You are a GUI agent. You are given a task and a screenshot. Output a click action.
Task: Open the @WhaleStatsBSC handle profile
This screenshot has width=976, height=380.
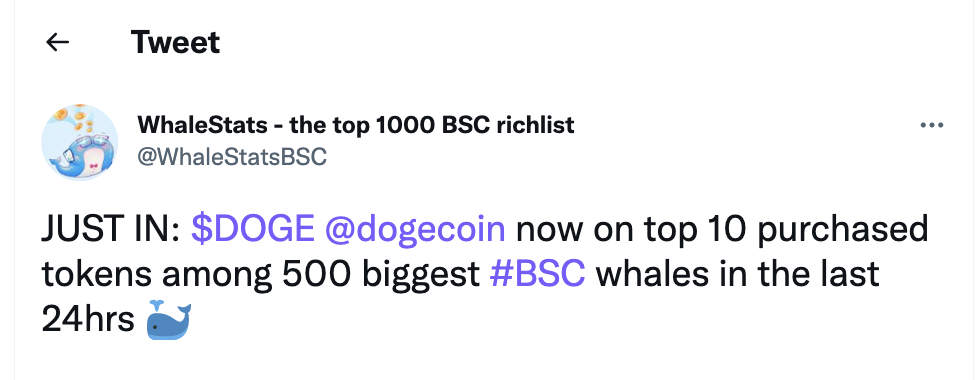pos(232,156)
